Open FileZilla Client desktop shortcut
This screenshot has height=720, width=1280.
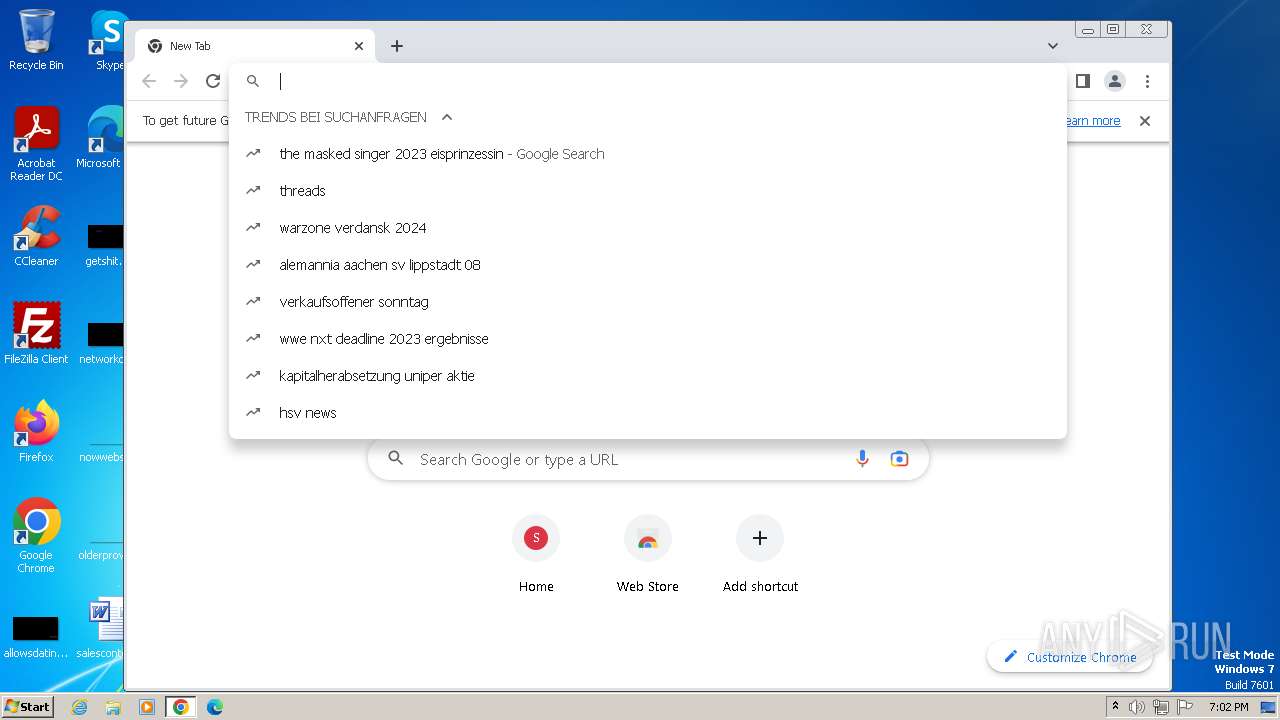point(36,334)
